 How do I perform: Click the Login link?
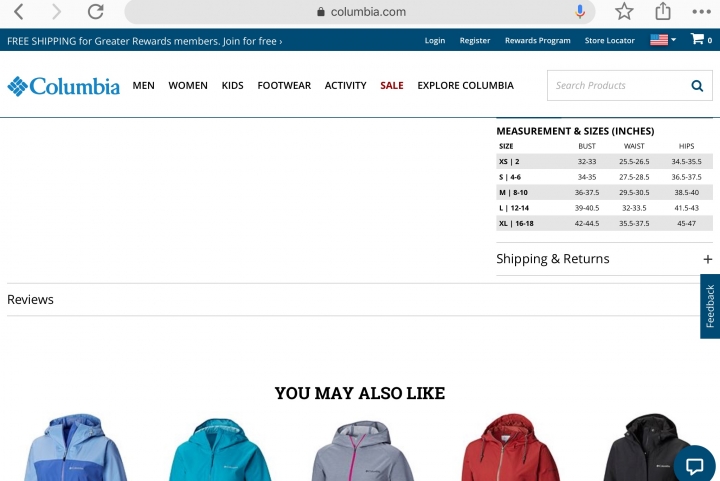coord(434,40)
